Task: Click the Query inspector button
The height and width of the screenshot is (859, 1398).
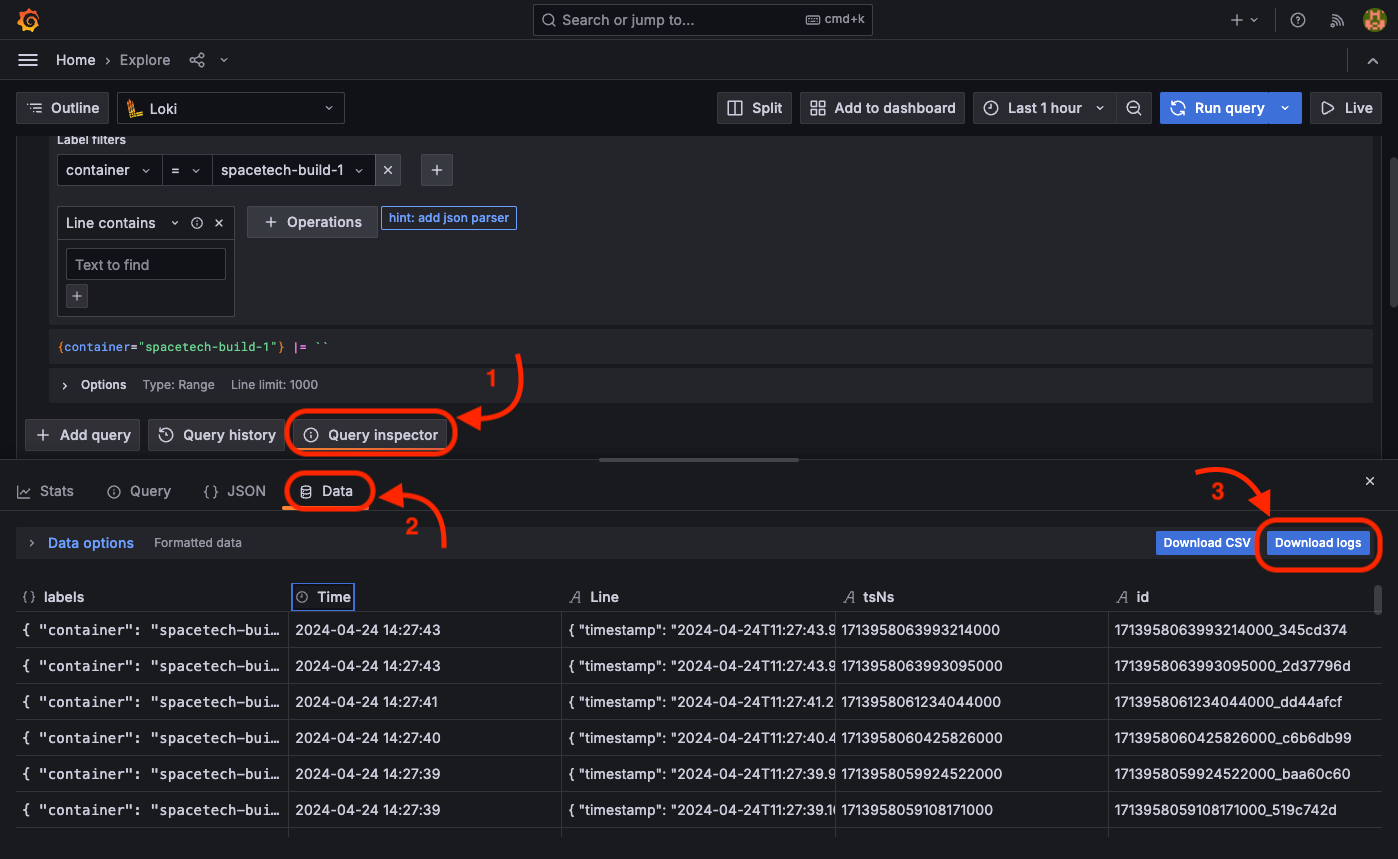Action: tap(371, 435)
